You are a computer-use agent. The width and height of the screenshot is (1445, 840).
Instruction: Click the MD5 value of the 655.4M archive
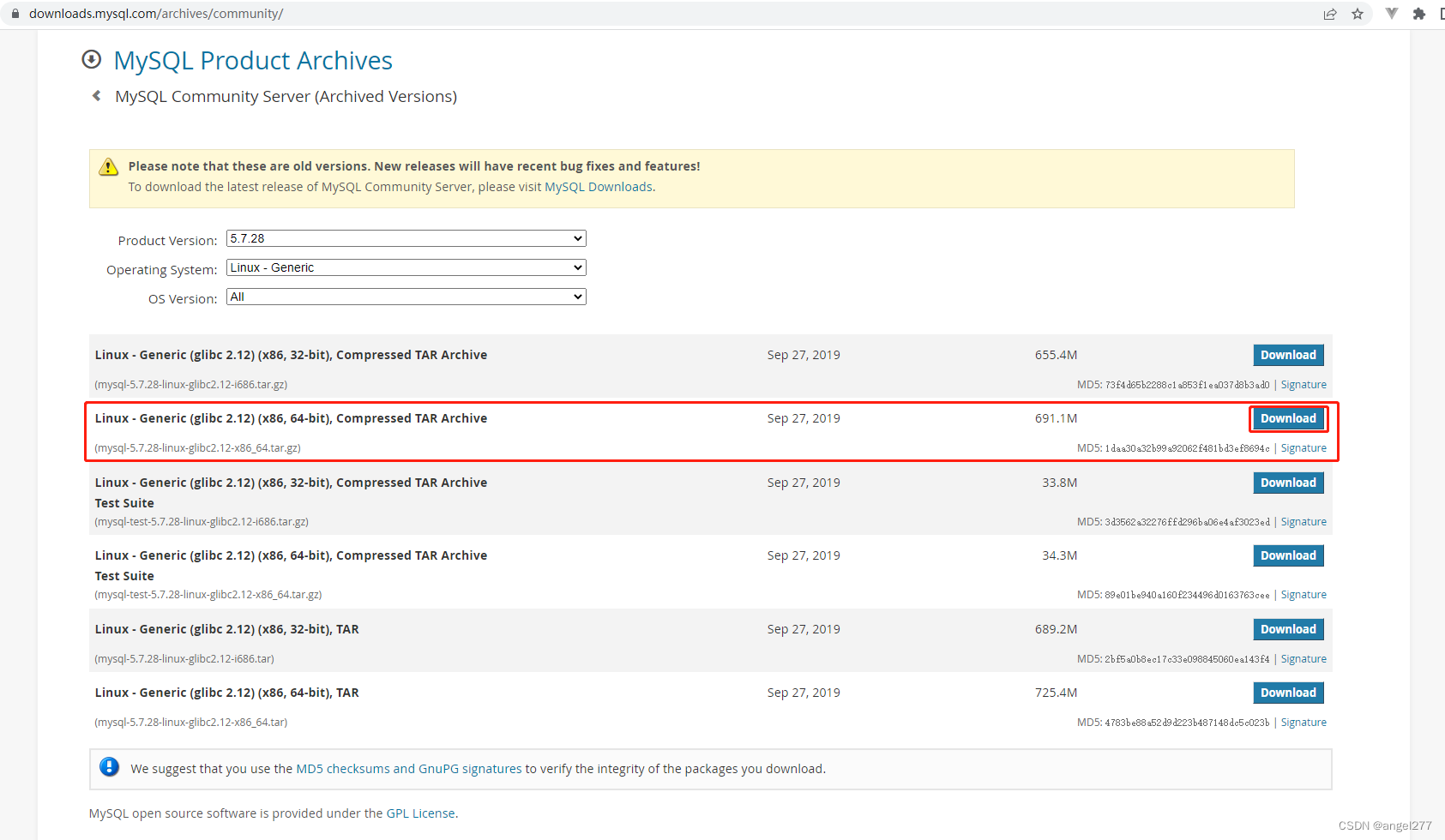1187,385
